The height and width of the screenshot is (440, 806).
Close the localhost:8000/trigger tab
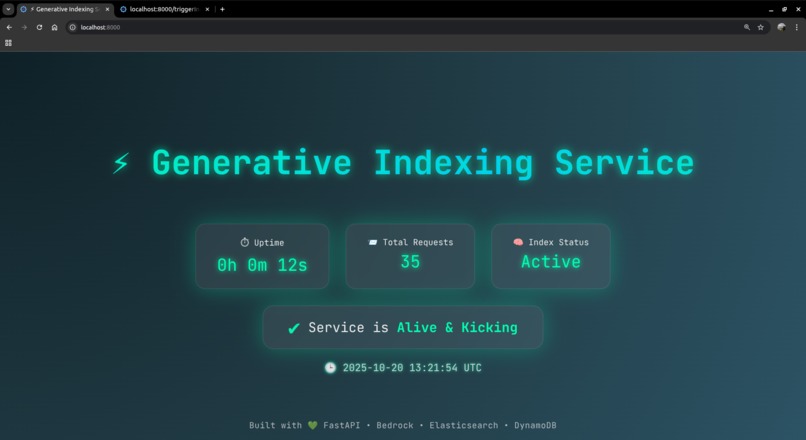207,9
